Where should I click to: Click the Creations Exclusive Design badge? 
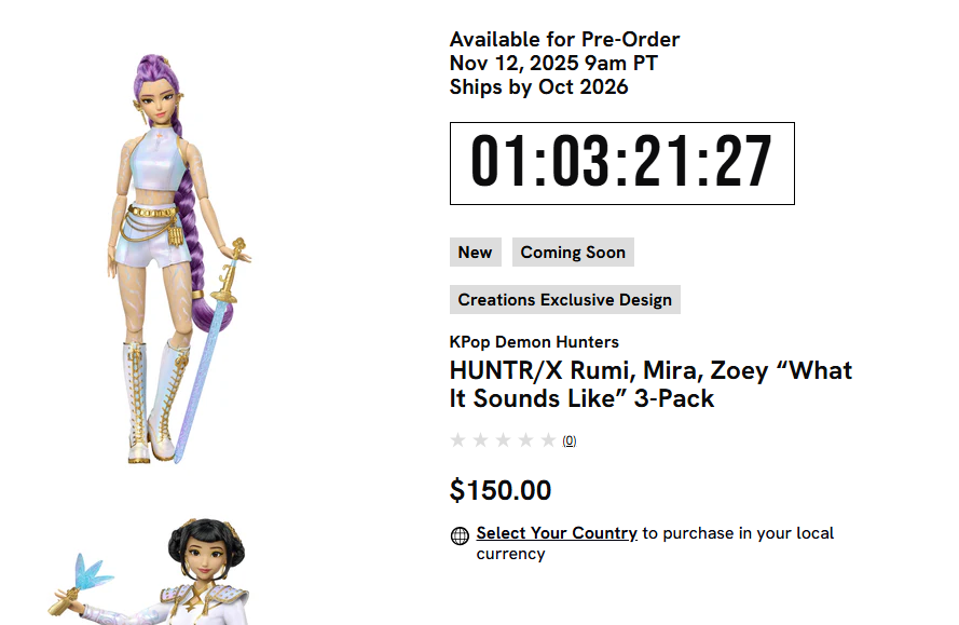tap(566, 299)
